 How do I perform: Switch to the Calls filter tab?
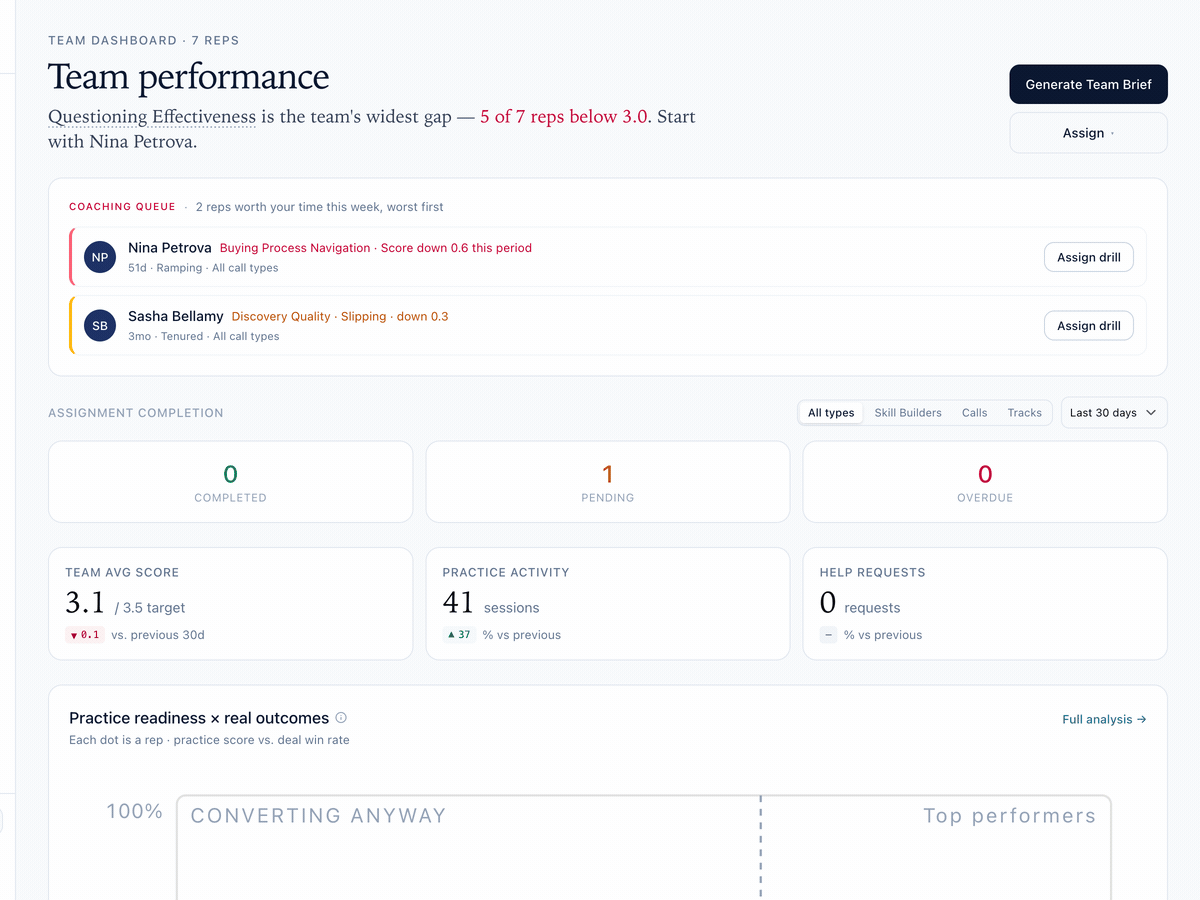pos(974,413)
